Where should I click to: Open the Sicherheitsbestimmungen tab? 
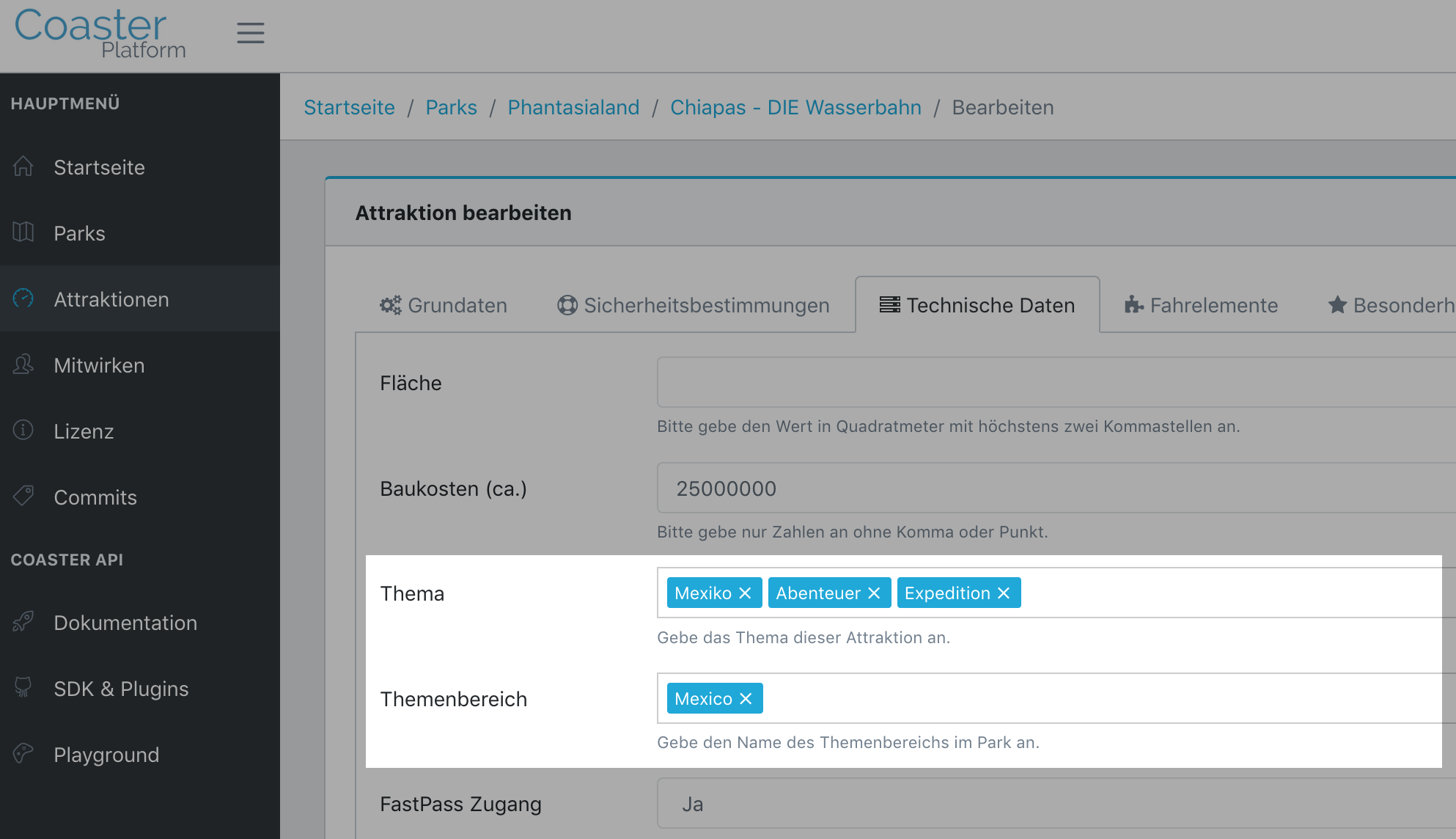pos(694,305)
